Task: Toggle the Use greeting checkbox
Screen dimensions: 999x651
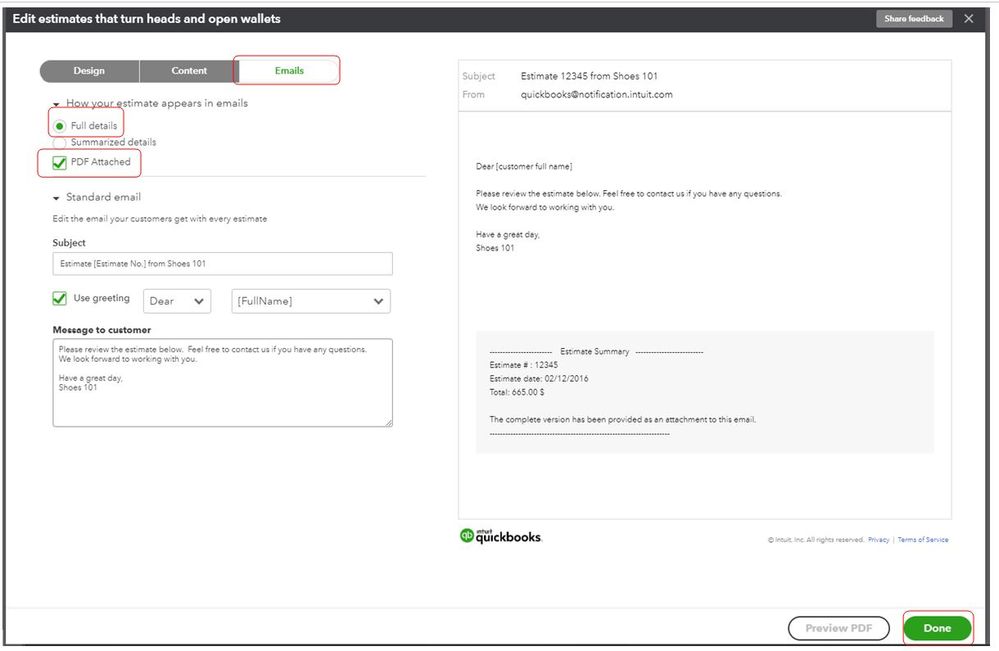Action: click(59, 298)
